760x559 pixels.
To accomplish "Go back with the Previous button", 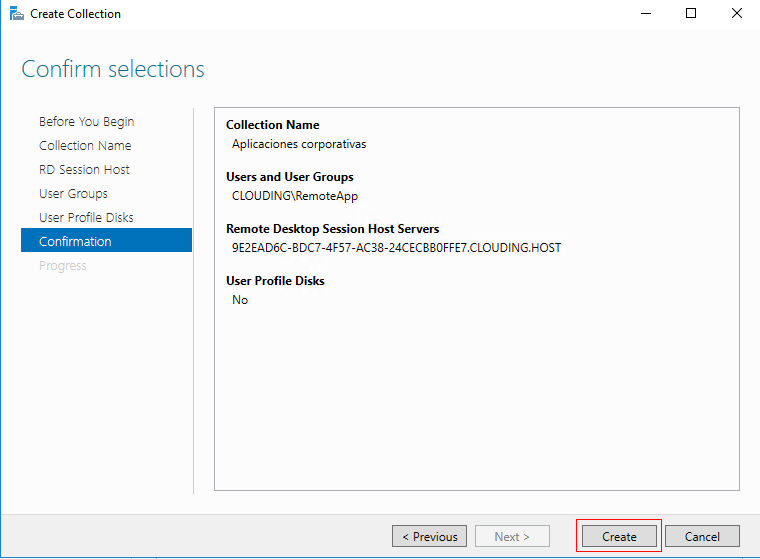I will click(x=429, y=536).
